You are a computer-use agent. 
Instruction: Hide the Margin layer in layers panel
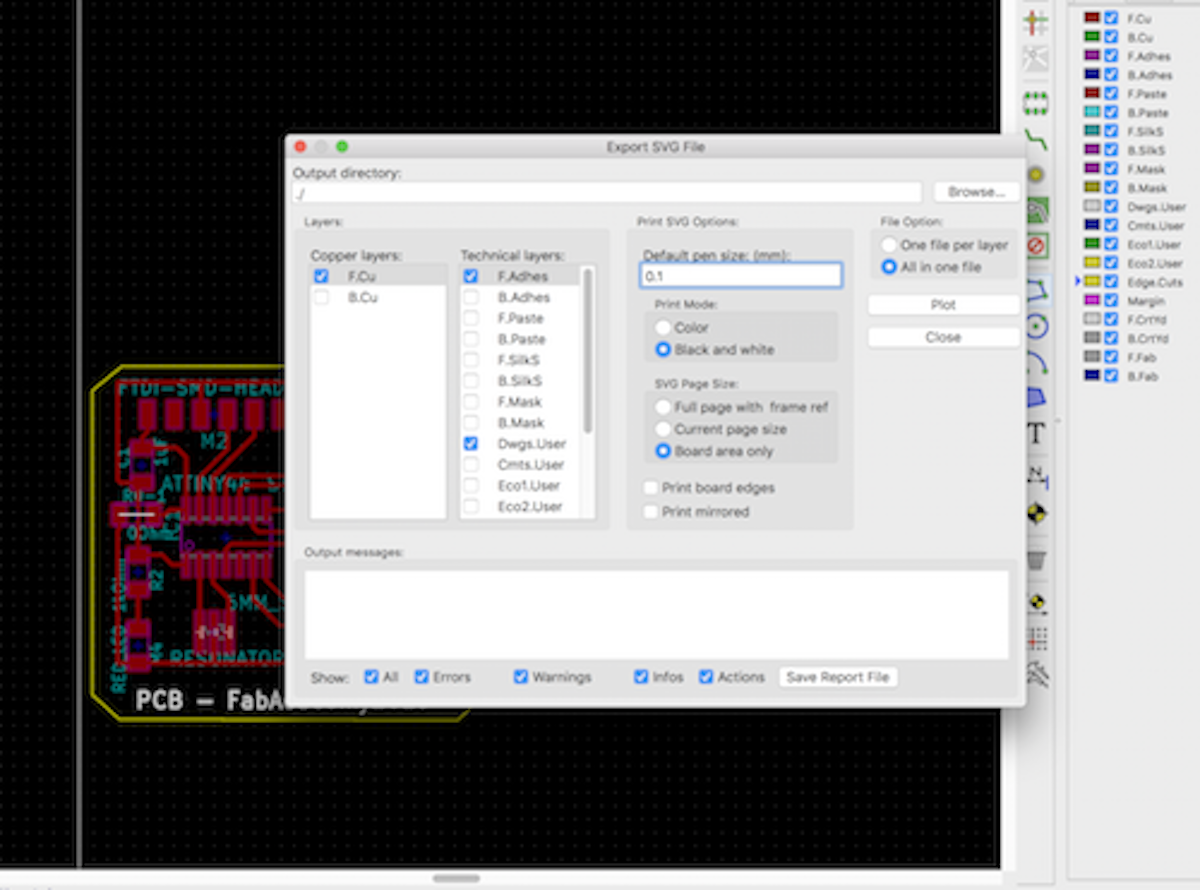1111,301
